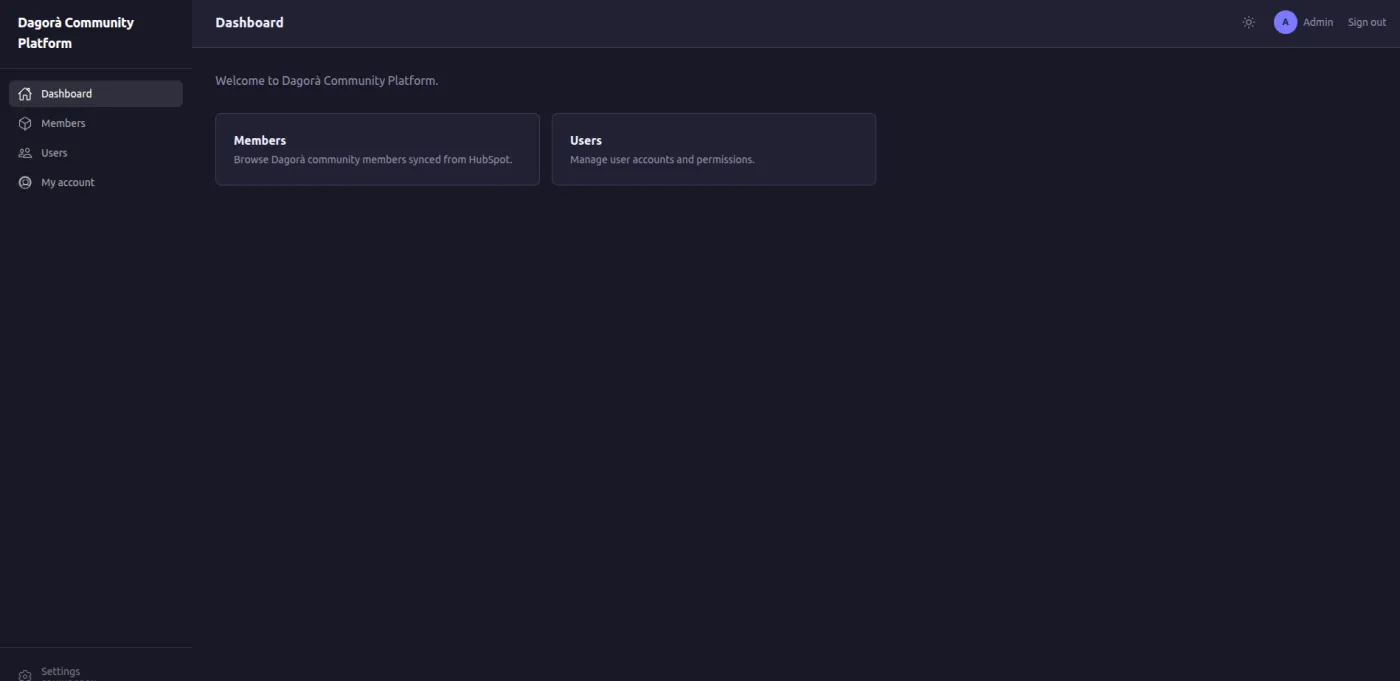Open Dashboard via the sidebar home icon

[25, 94]
